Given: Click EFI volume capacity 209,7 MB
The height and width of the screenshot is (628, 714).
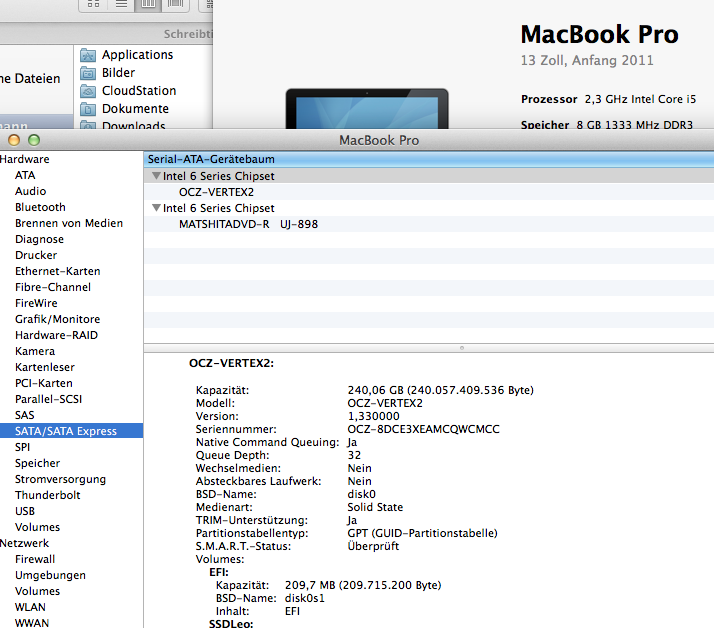Looking at the screenshot, I should [310, 585].
